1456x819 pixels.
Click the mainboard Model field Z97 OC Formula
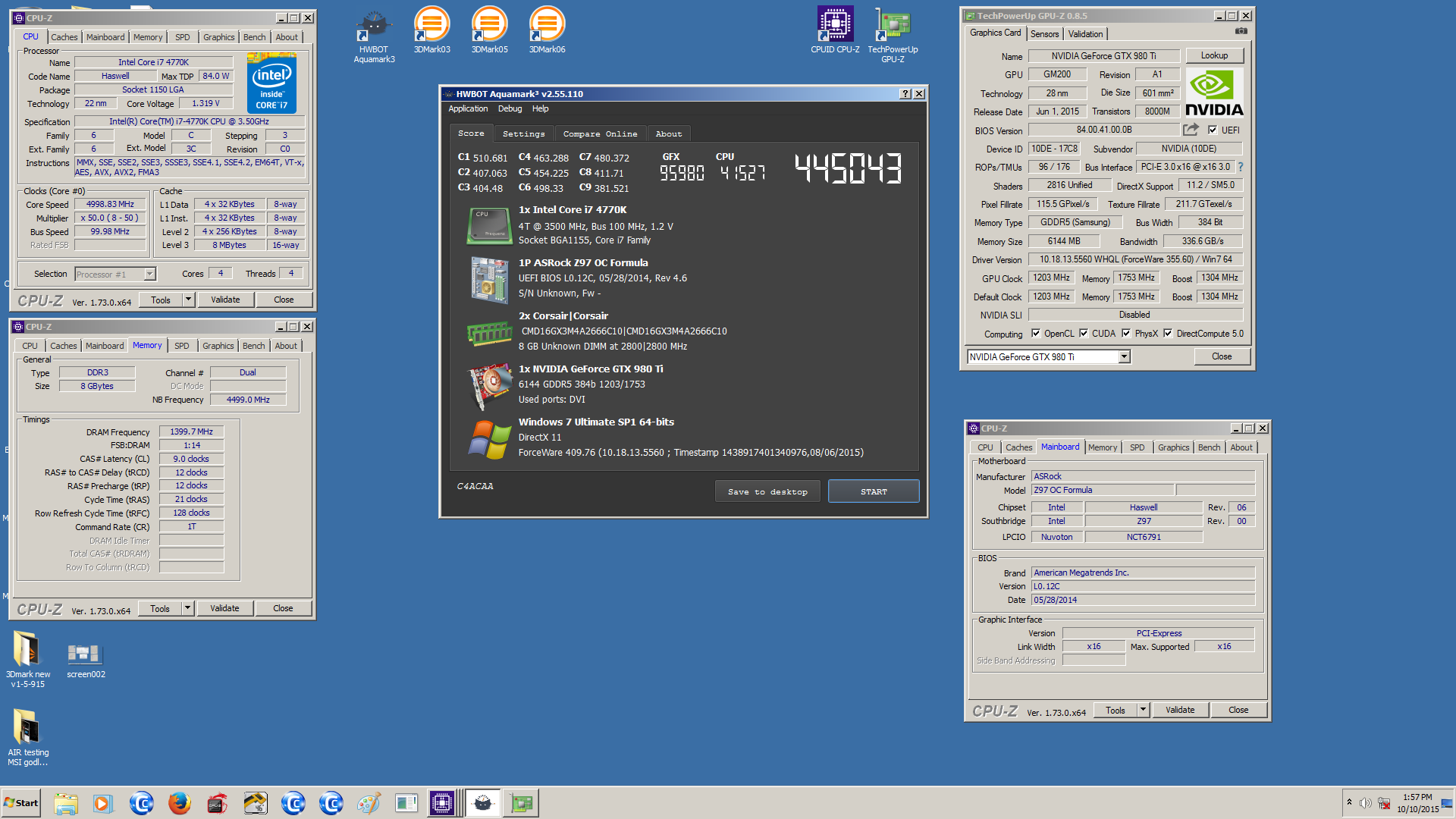coord(1102,490)
